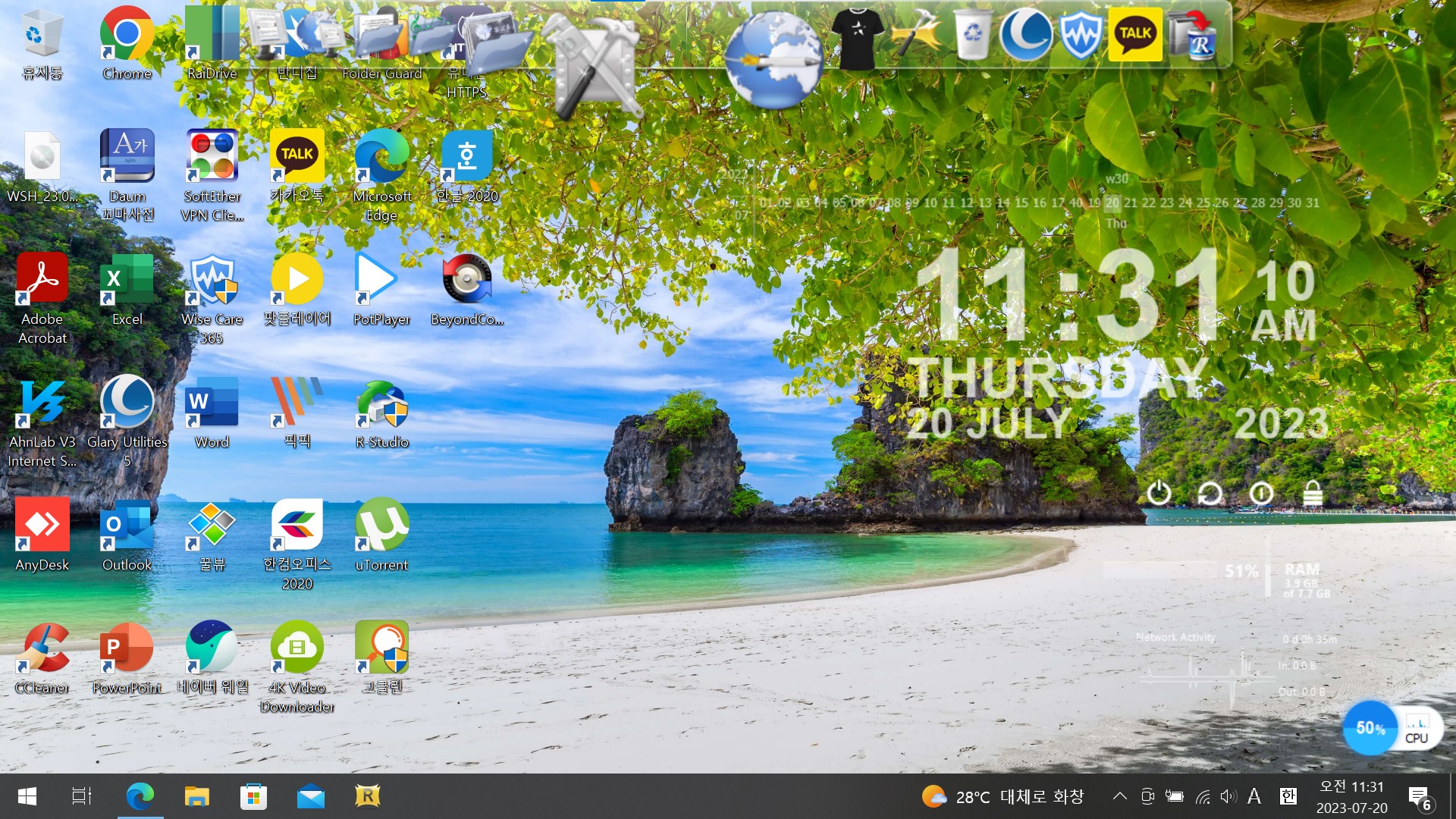The height and width of the screenshot is (819, 1456).
Task: Open 고클린 desktop shortcut
Action: point(382,658)
